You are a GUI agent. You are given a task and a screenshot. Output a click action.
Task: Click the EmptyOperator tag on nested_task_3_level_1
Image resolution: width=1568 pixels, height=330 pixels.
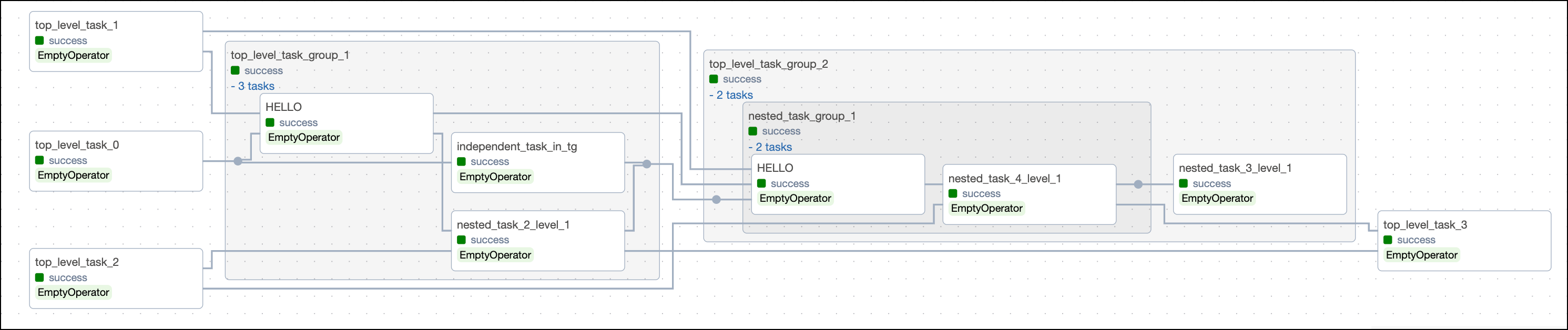pos(1217,199)
